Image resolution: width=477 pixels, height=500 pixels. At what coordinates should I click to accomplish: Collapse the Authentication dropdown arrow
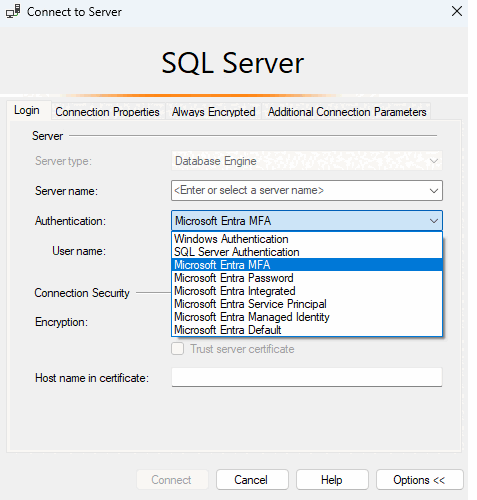tap(434, 221)
